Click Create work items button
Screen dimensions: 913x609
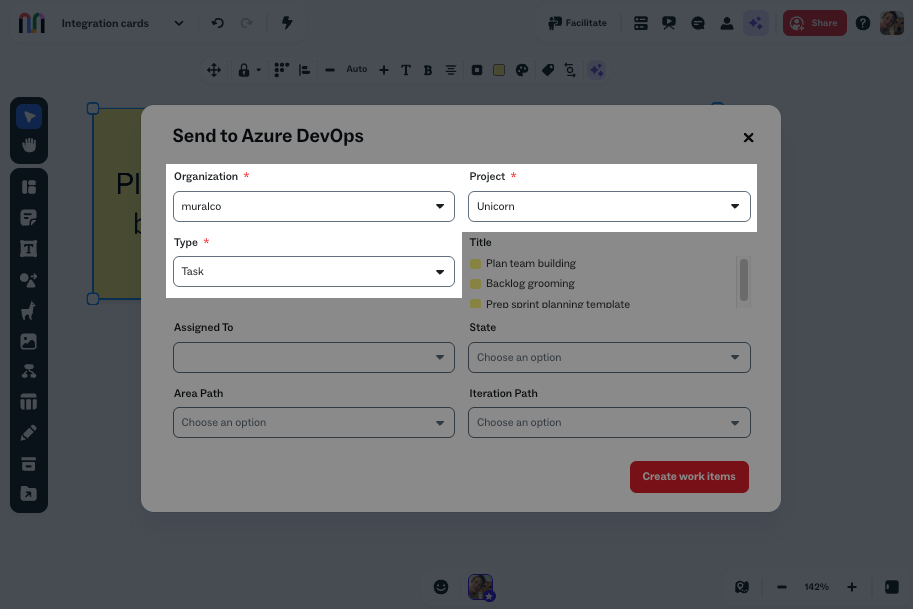pos(689,477)
